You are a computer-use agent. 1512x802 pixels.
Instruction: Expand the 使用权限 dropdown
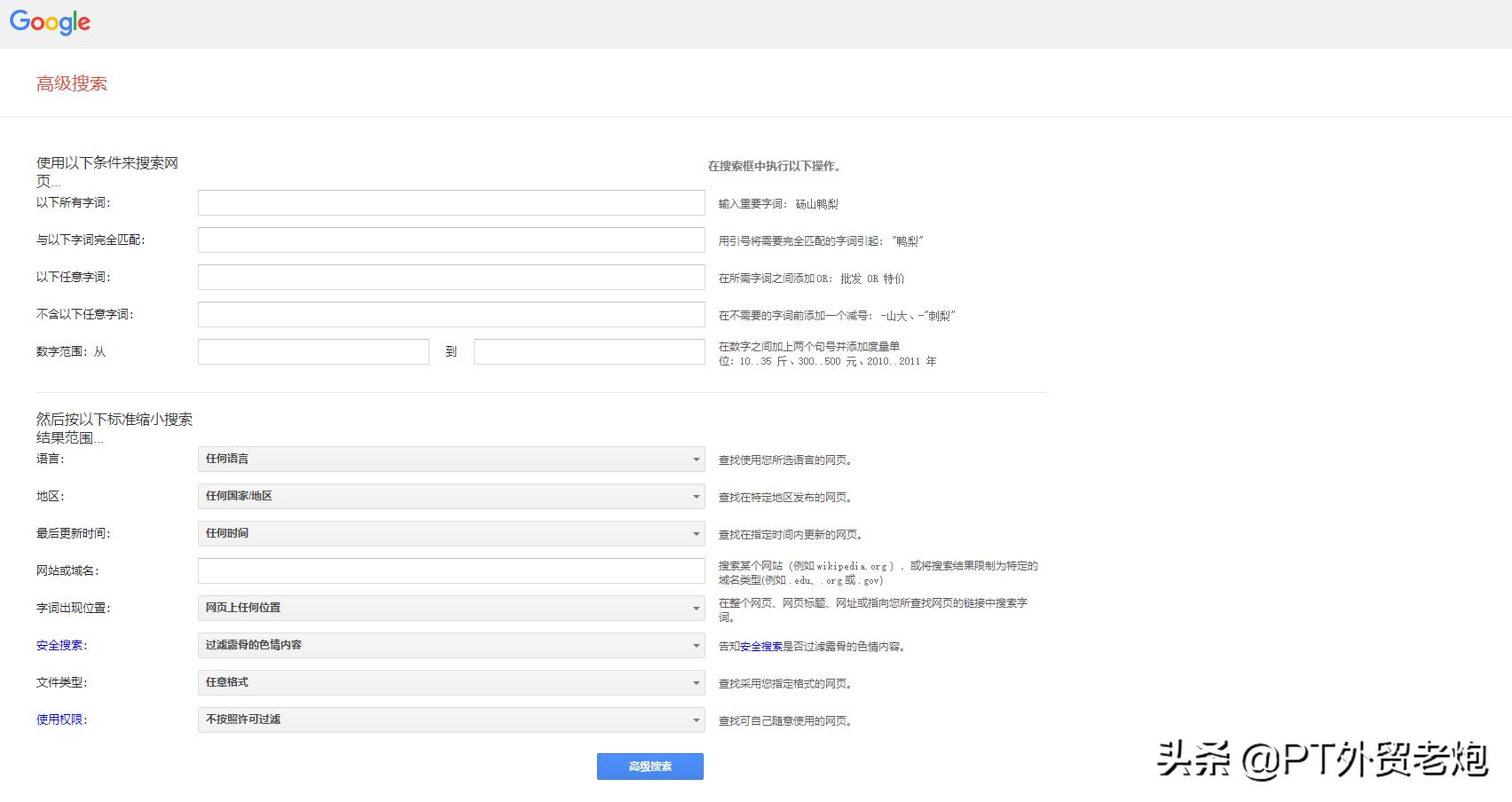451,719
